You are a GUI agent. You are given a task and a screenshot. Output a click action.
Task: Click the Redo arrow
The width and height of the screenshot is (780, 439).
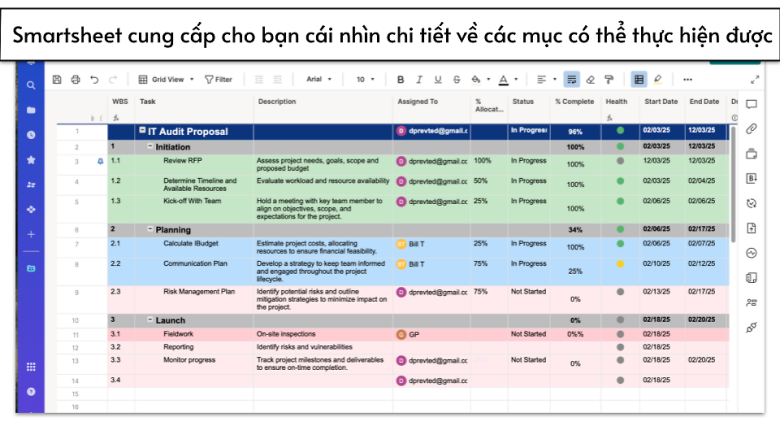coord(113,80)
